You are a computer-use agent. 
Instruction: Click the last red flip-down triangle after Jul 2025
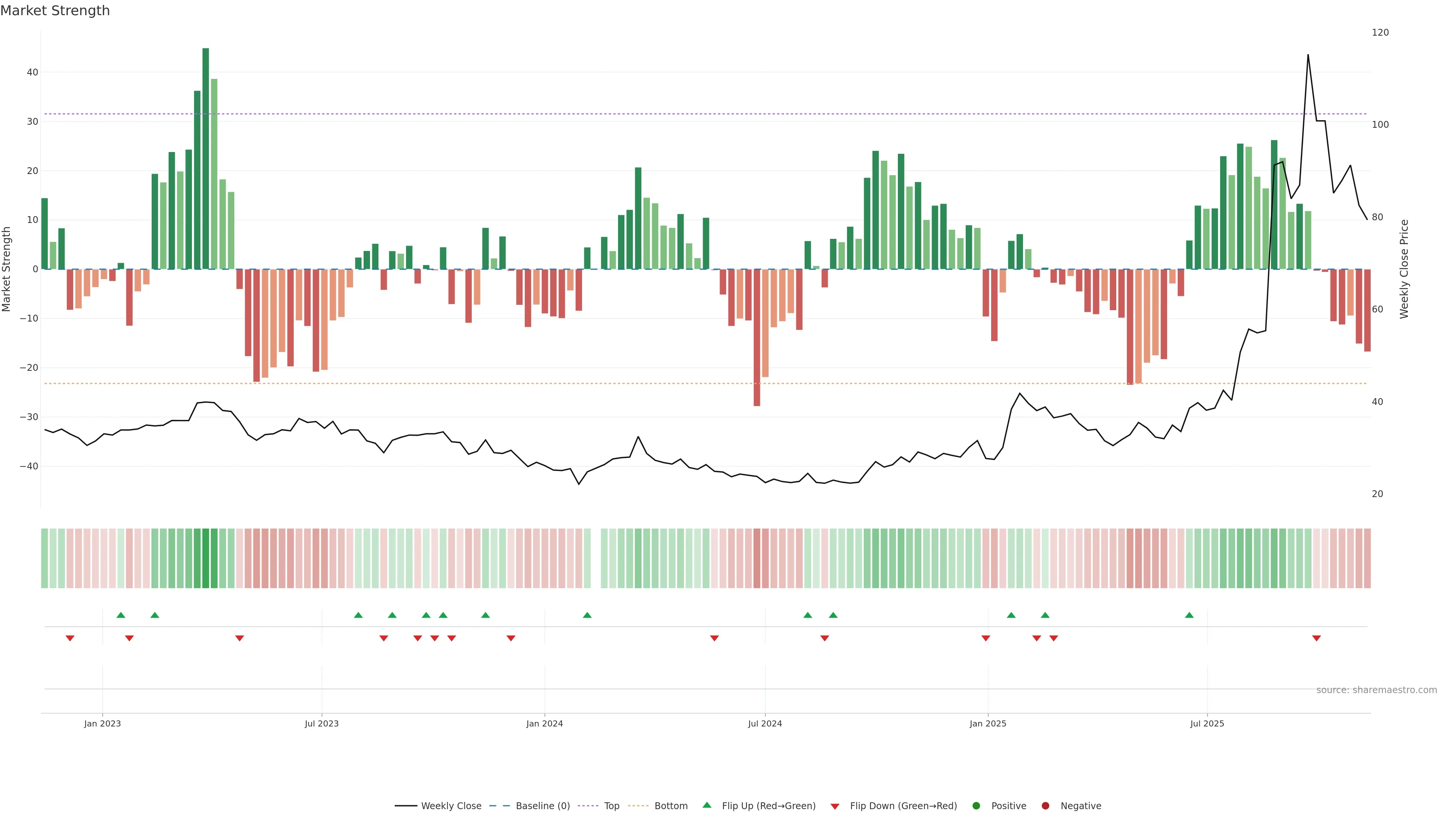1316,638
